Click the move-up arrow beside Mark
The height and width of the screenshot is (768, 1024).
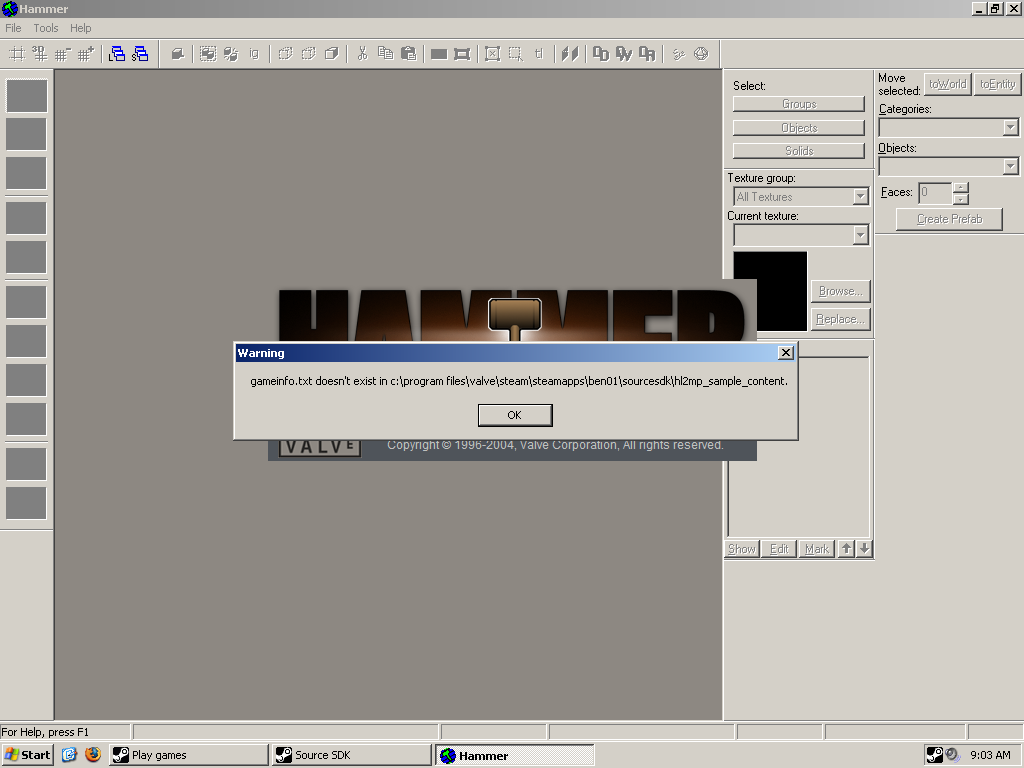tap(846, 549)
